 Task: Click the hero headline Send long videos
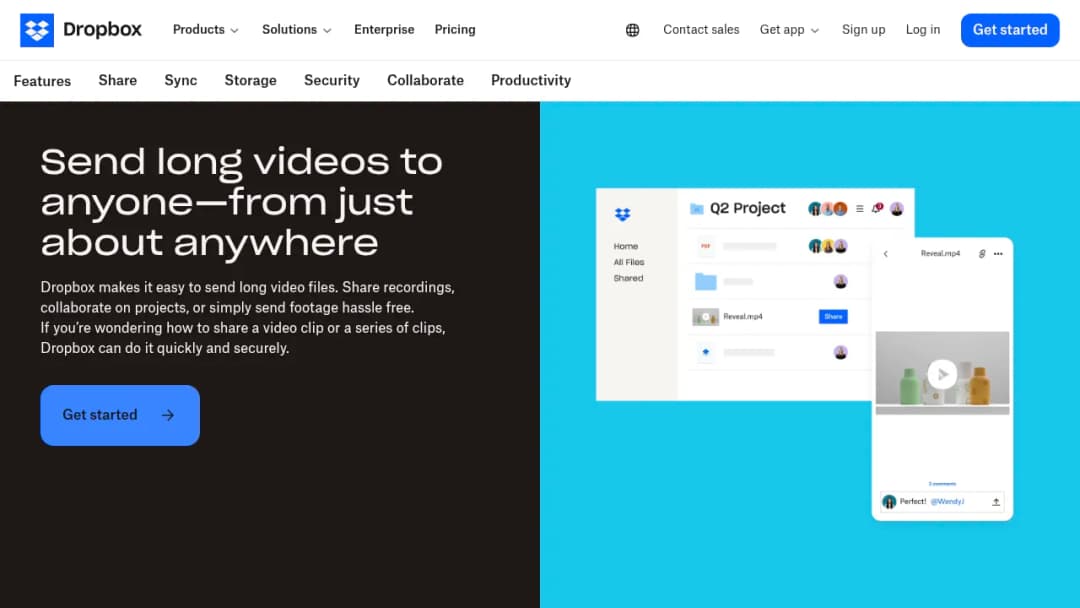tap(241, 202)
